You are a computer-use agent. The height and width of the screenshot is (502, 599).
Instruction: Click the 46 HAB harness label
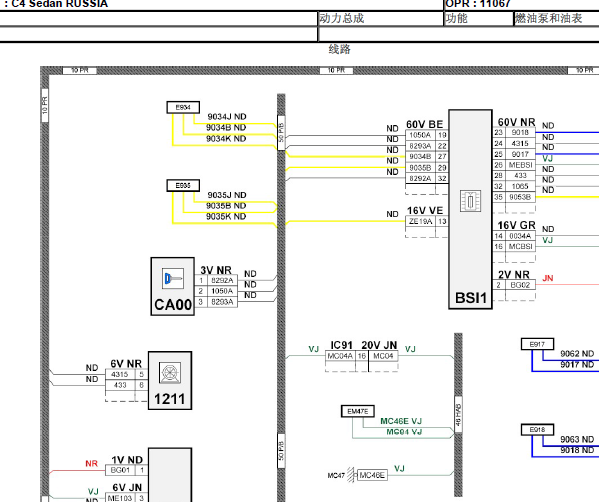458,415
